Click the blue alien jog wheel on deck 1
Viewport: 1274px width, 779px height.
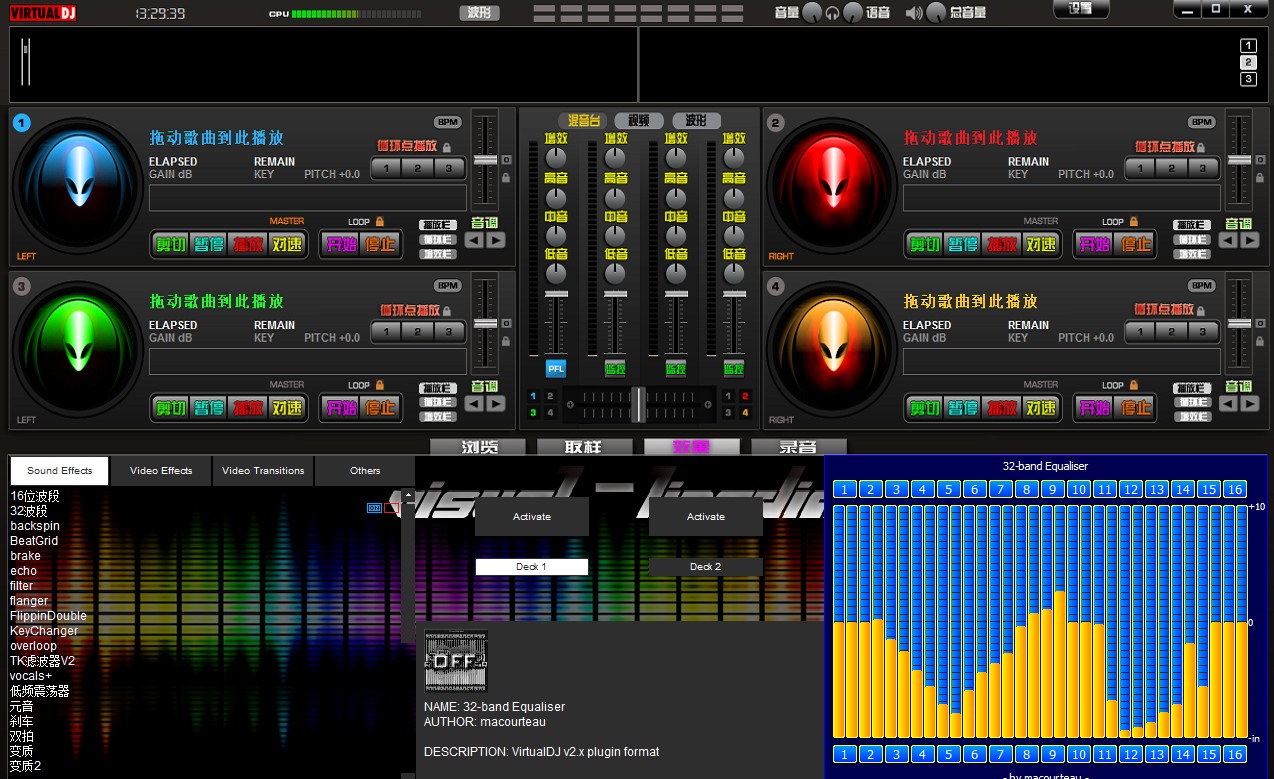point(77,186)
